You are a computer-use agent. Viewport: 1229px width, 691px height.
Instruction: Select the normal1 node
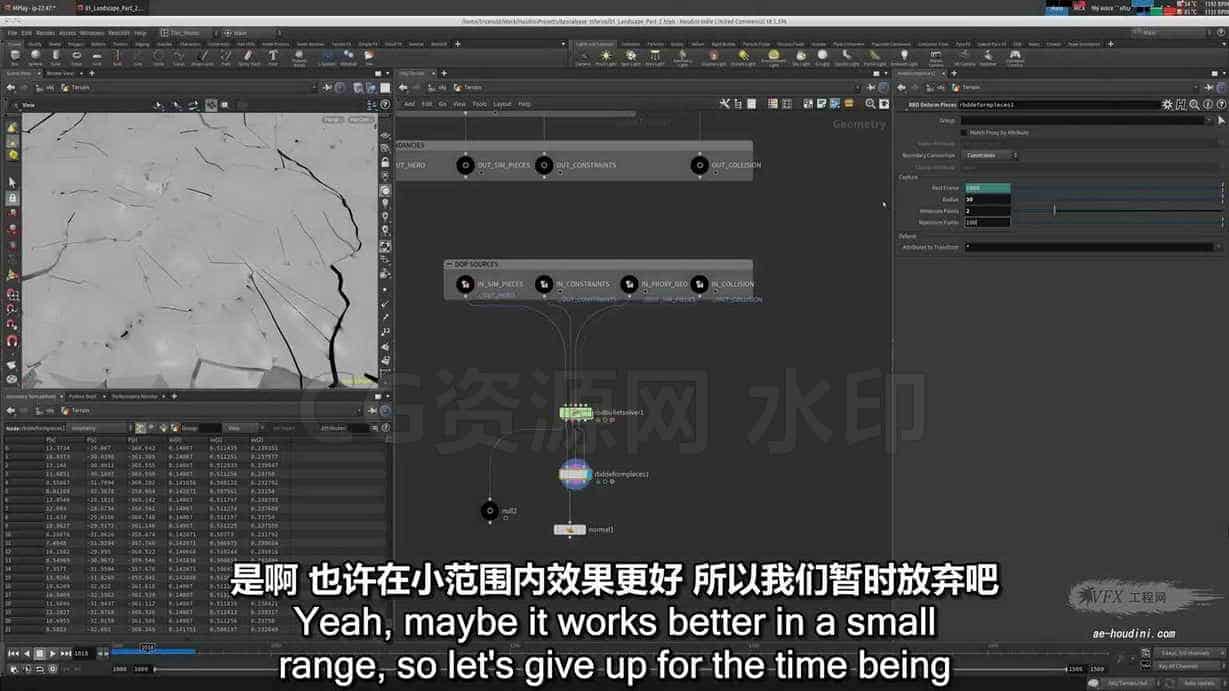pos(569,529)
